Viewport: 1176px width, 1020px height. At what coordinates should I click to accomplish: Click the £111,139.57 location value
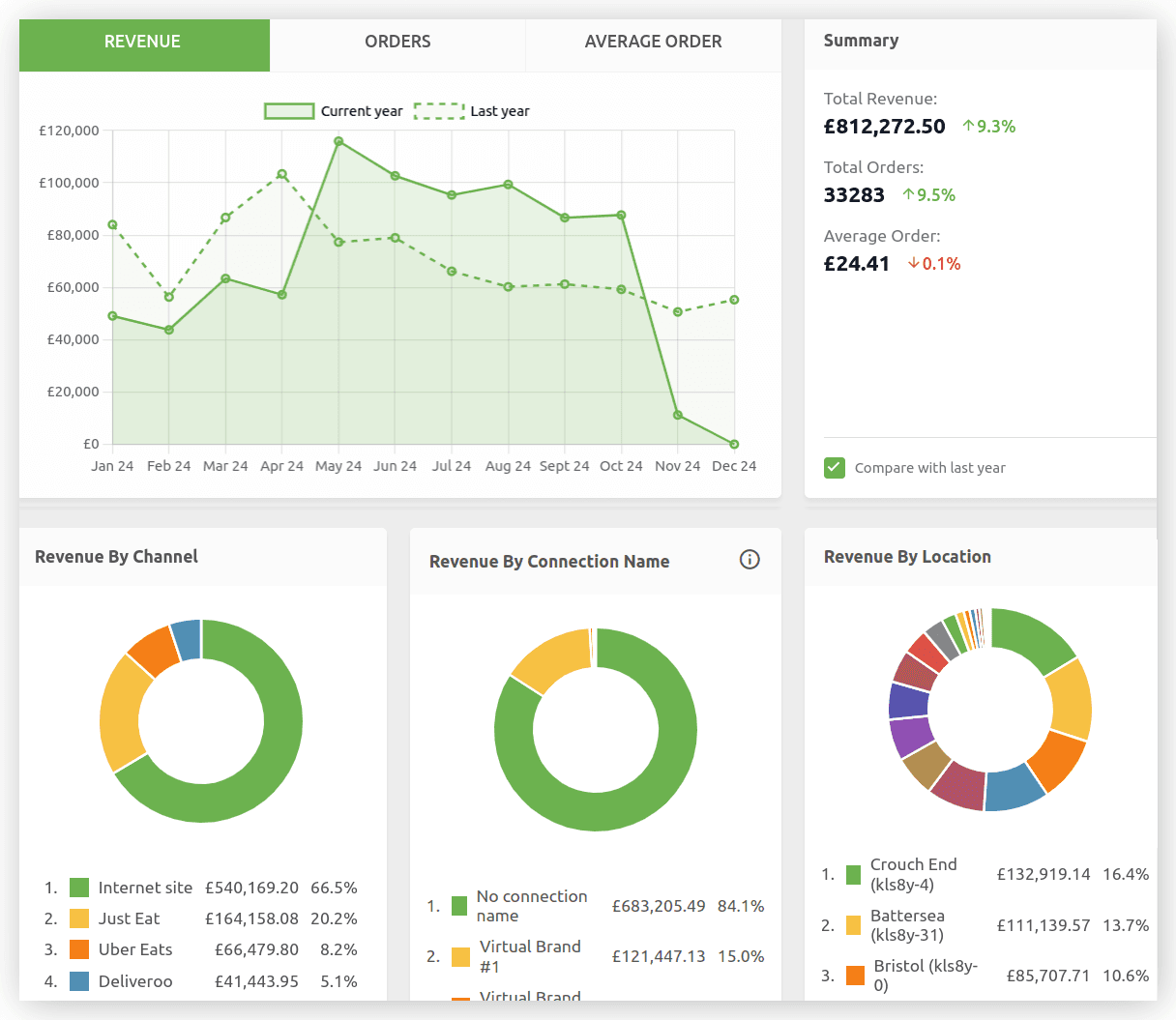pyautogui.click(x=1044, y=925)
